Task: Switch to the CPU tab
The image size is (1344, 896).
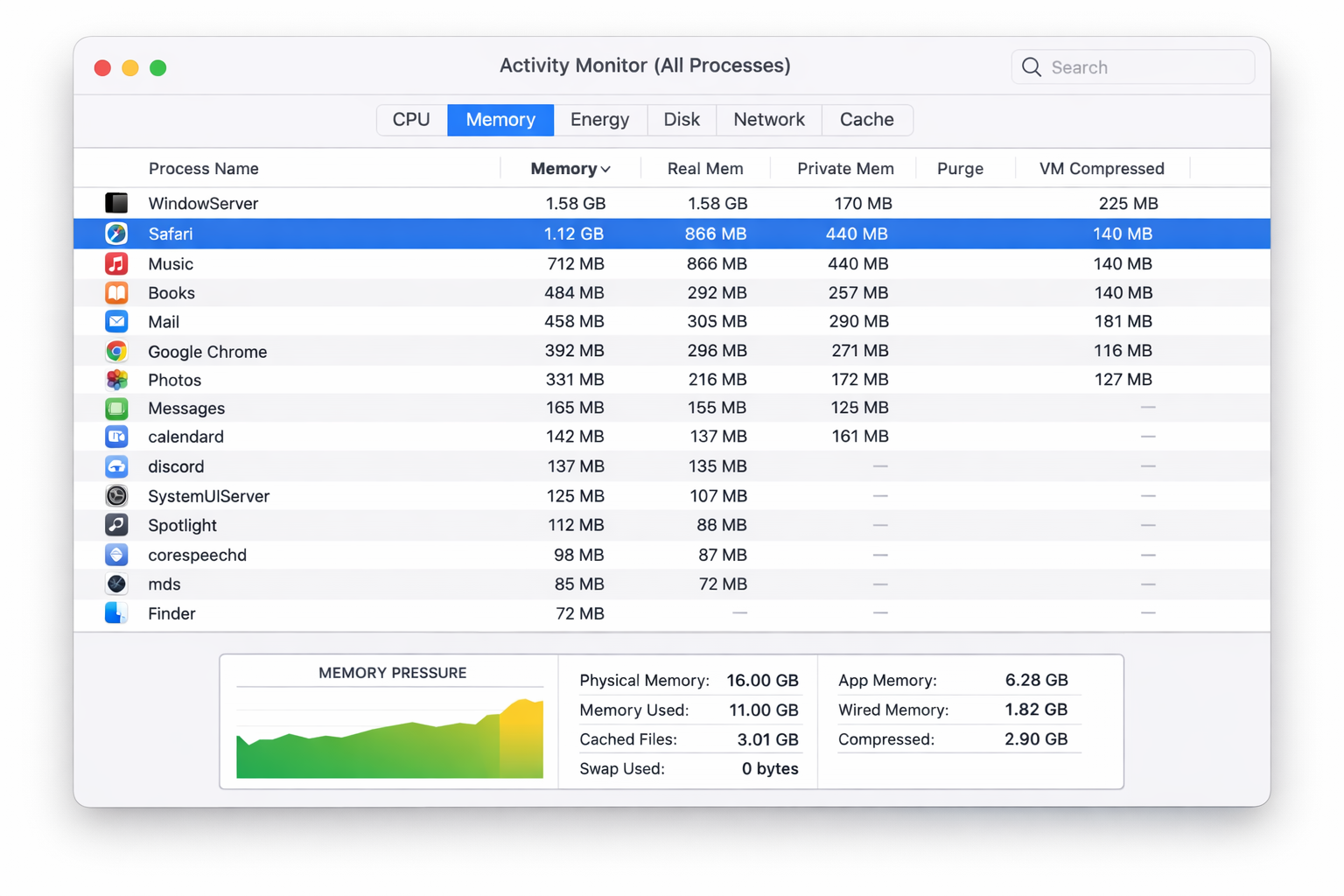Action: point(411,120)
